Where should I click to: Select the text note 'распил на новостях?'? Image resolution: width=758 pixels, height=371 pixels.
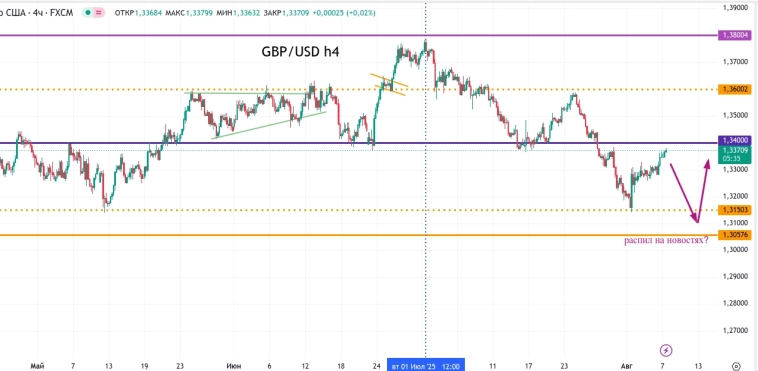666,240
